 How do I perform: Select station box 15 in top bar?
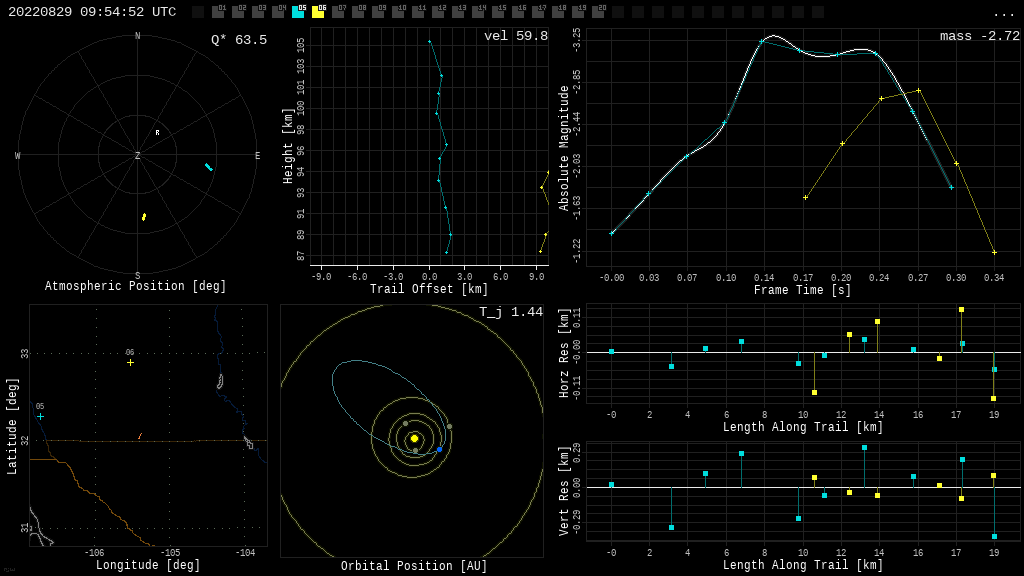coord(498,12)
